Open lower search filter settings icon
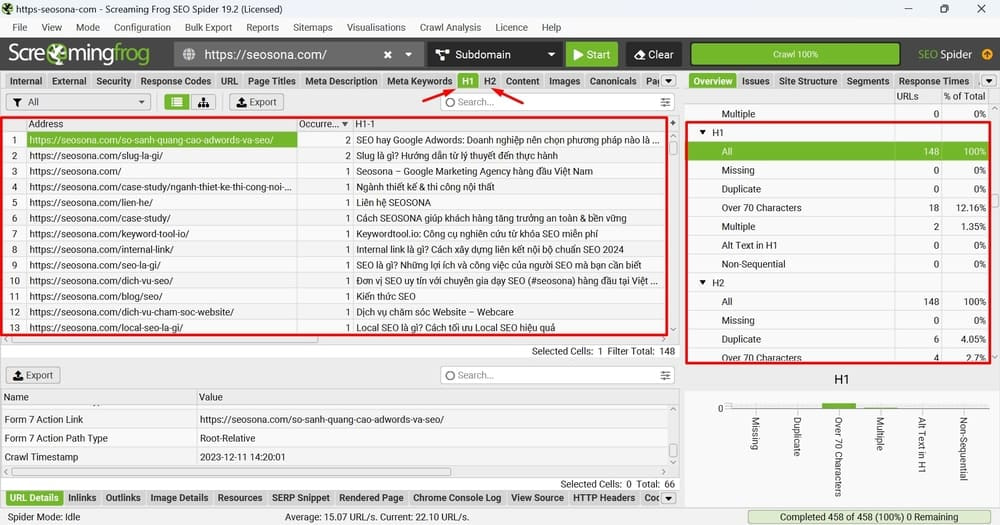Viewport: 1000px width, 525px height. (665, 375)
